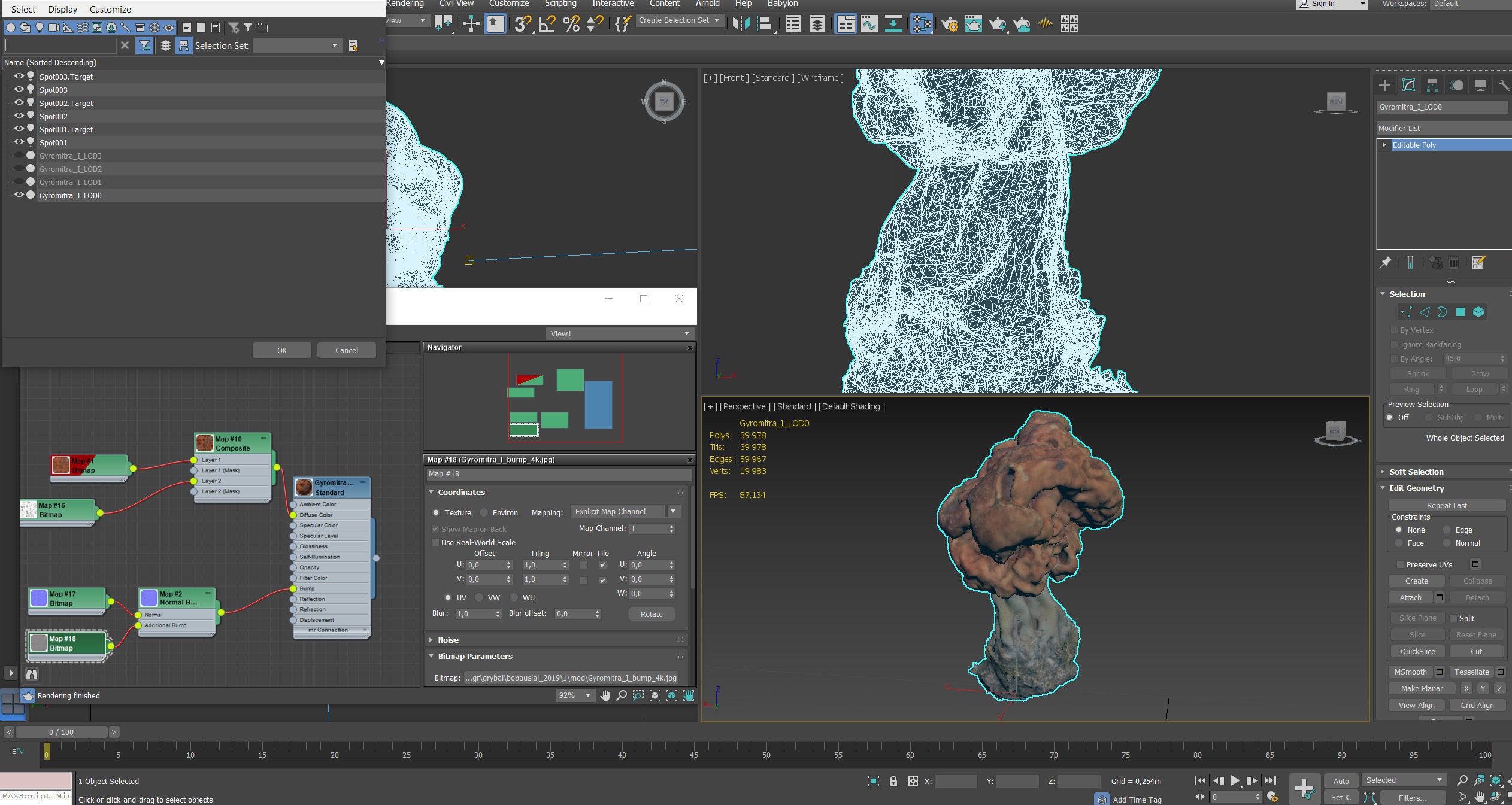
Task: Click the Make Planar button
Action: coord(1422,688)
